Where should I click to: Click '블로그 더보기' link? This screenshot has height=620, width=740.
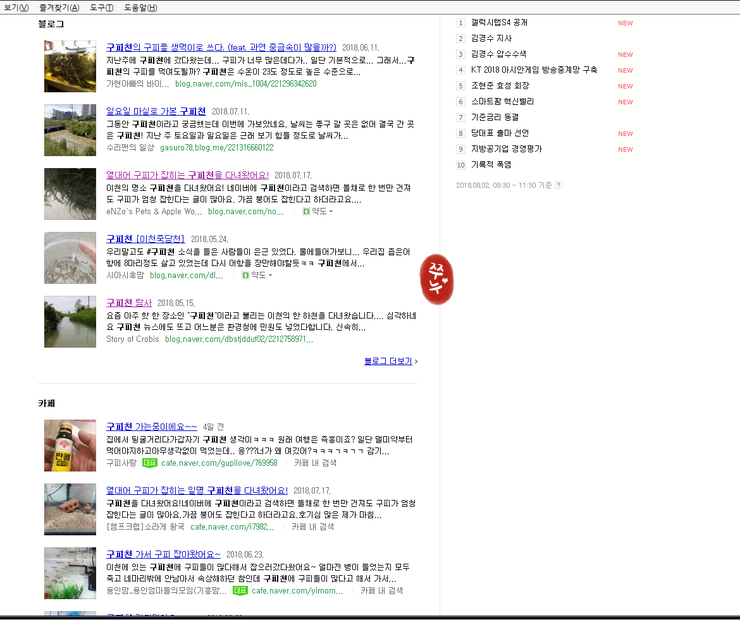390,361
